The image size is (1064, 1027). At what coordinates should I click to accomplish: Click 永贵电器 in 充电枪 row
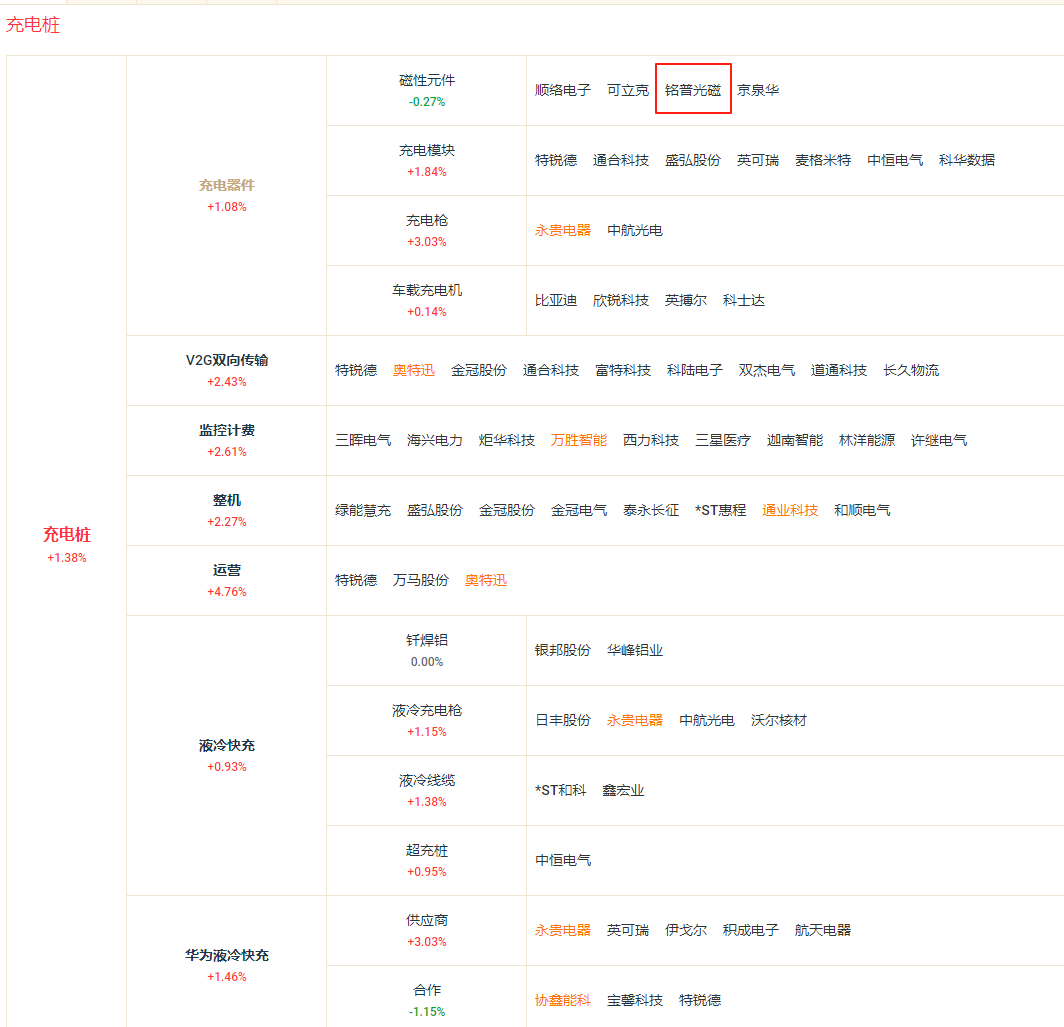pos(563,230)
